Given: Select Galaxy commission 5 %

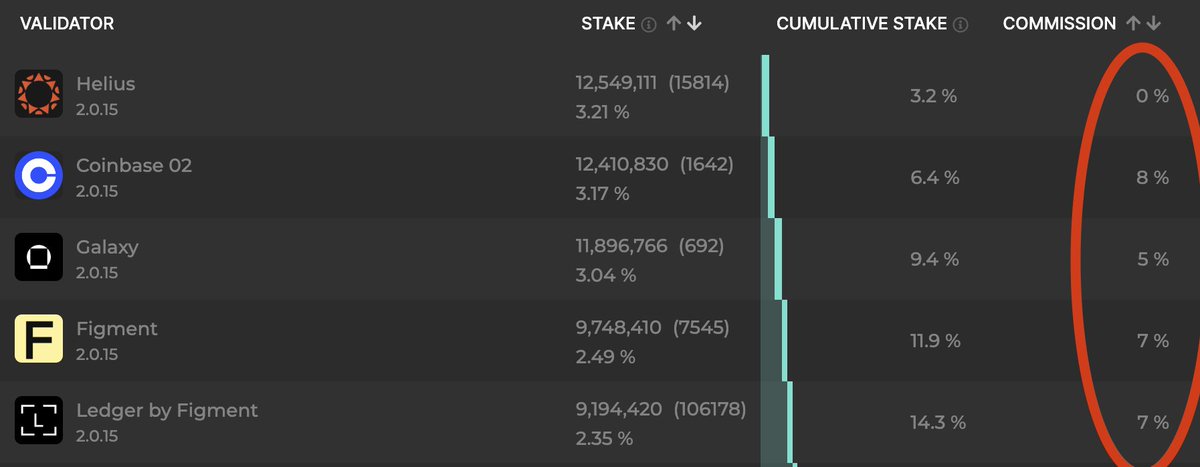Looking at the screenshot, I should 1152,260.
